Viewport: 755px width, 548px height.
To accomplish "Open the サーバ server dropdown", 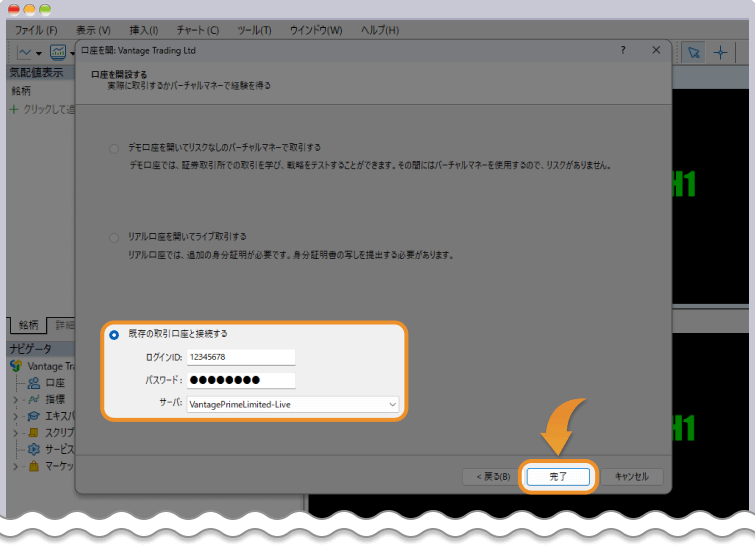I will coord(392,404).
